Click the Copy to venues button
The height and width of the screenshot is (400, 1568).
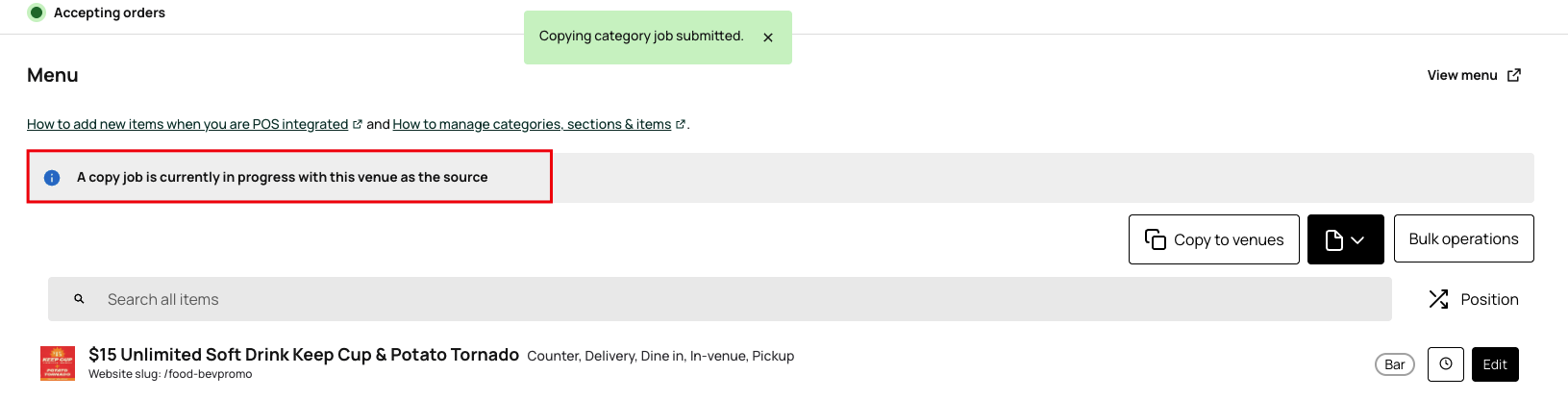1213,239
